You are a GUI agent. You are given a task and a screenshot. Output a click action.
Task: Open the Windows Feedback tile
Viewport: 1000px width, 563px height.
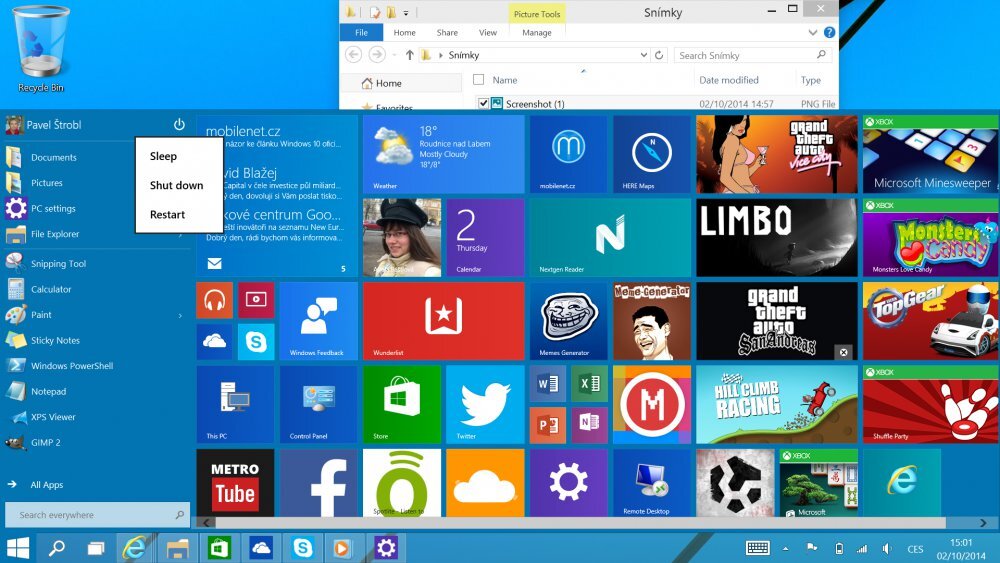click(x=318, y=321)
